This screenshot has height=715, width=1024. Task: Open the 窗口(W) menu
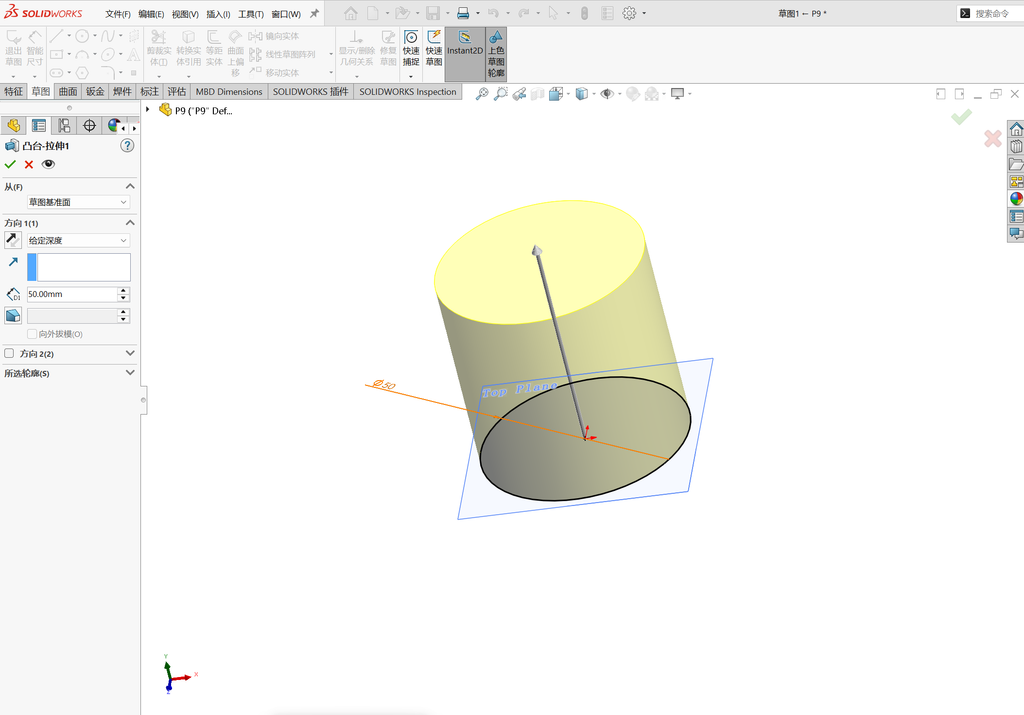click(x=286, y=14)
